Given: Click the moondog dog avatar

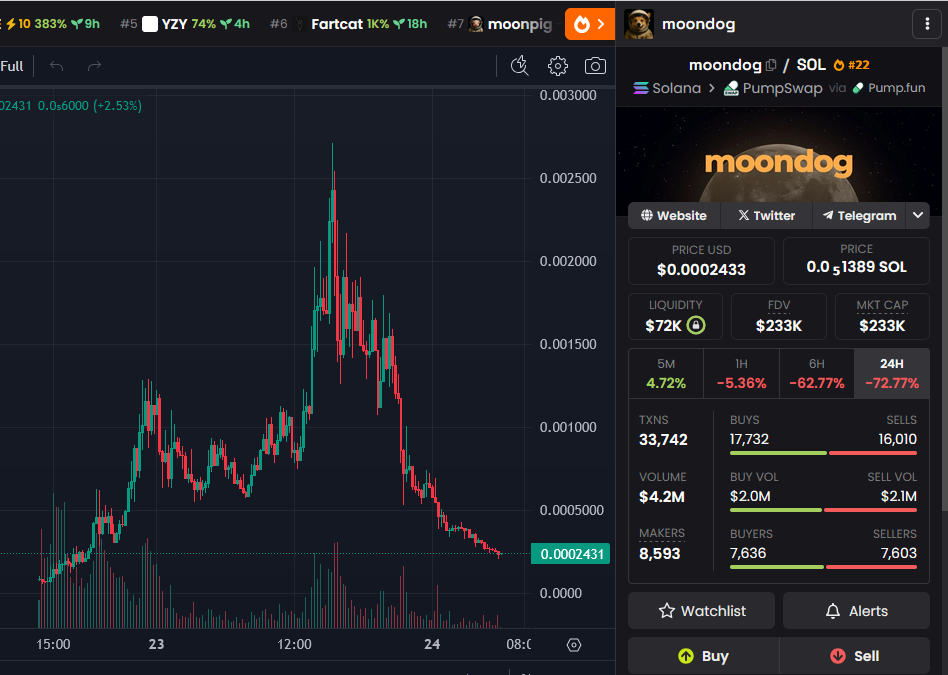Looking at the screenshot, I should (x=638, y=24).
